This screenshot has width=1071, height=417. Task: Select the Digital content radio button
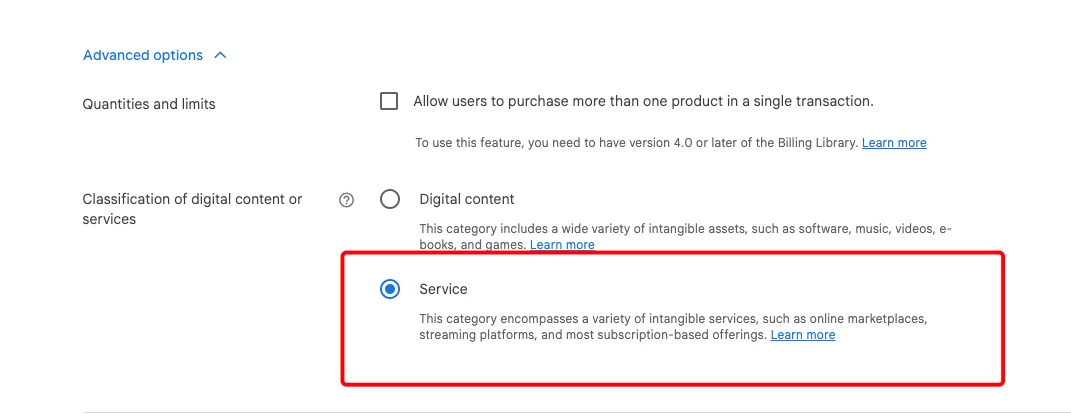[x=390, y=199]
